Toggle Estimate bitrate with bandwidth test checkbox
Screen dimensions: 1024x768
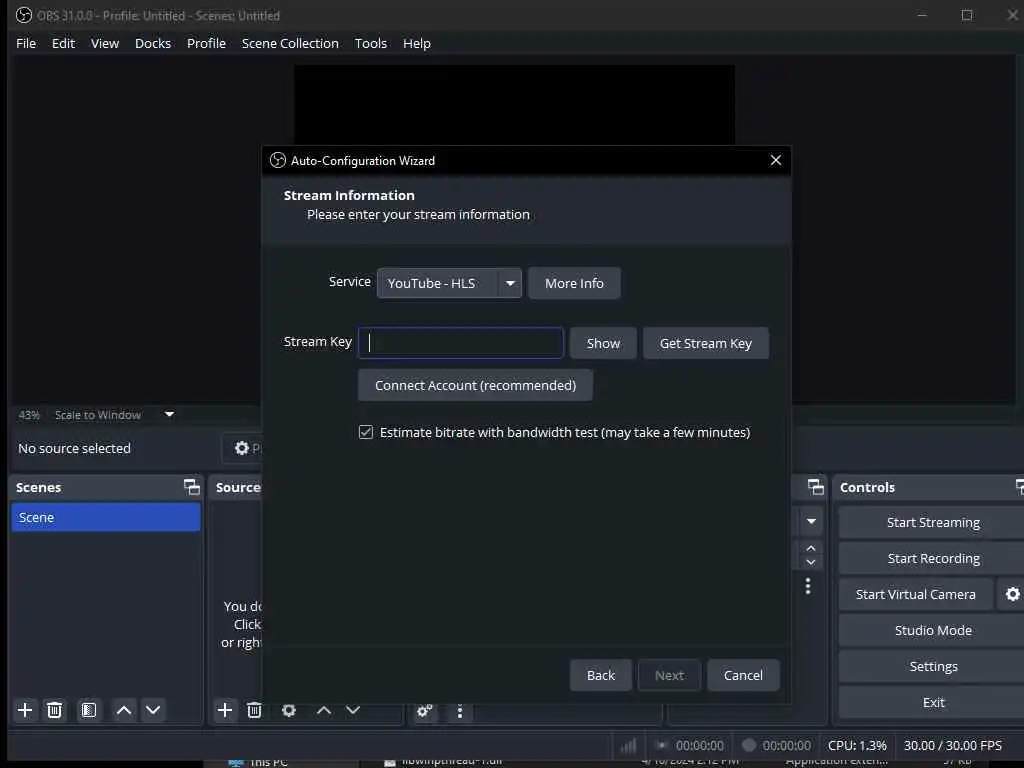(366, 432)
